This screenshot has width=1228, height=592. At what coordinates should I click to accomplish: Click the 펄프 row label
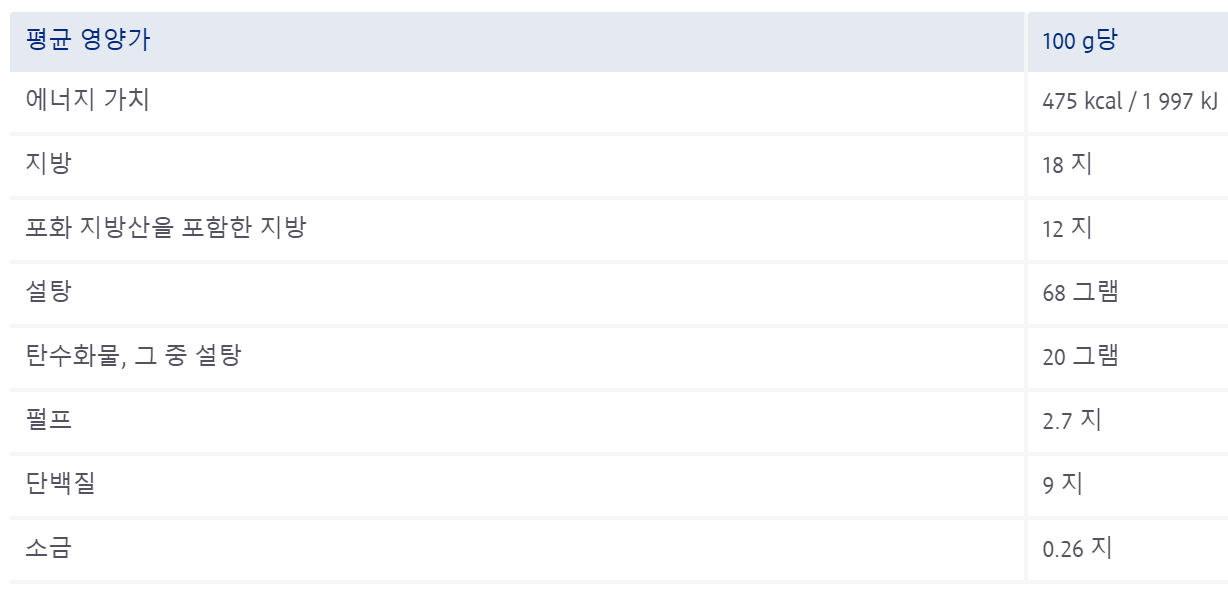coord(49,420)
